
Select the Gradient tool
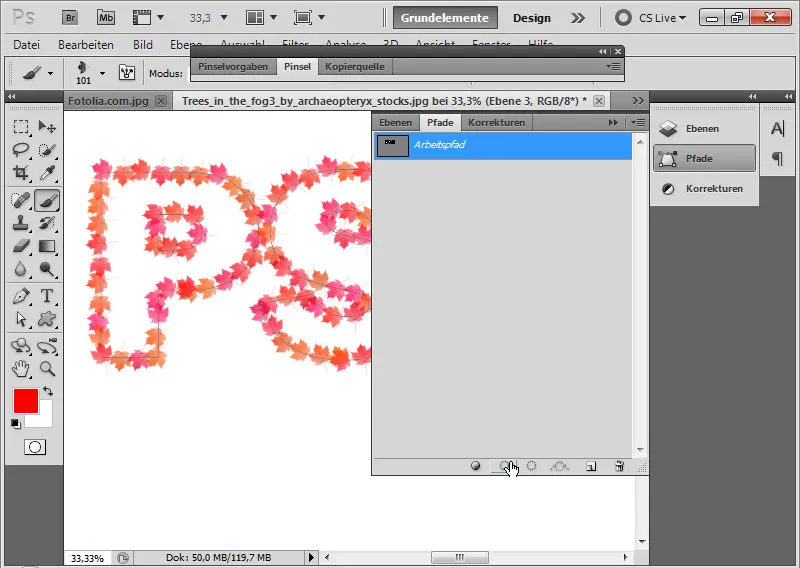click(x=47, y=246)
